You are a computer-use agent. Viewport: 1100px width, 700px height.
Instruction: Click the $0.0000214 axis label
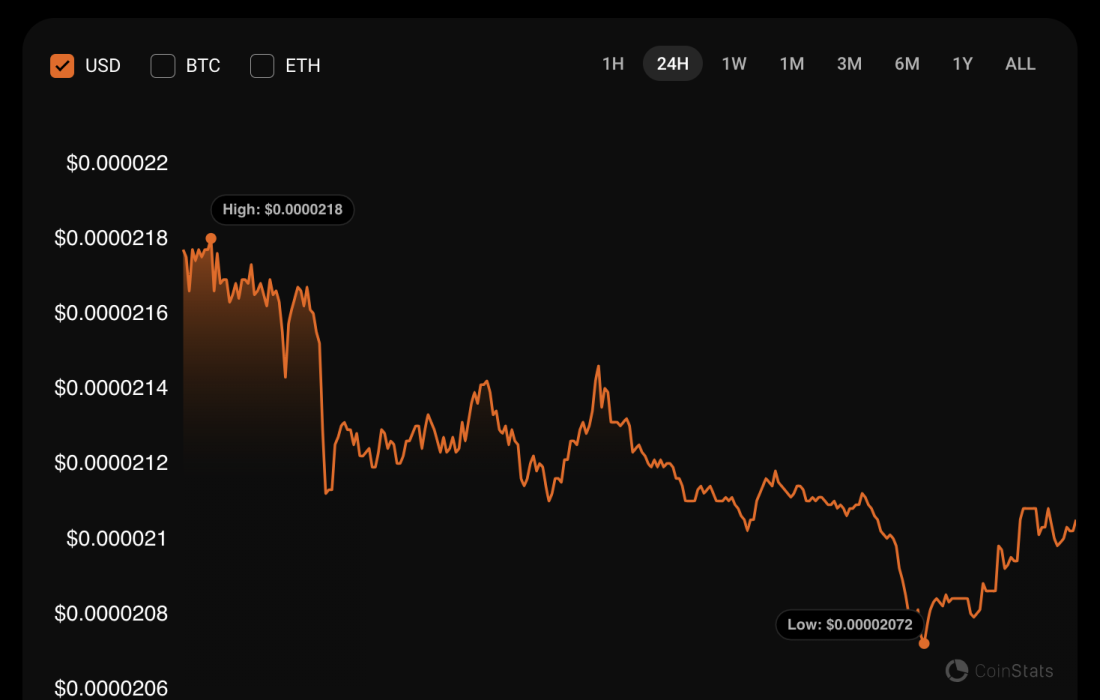[x=111, y=388]
